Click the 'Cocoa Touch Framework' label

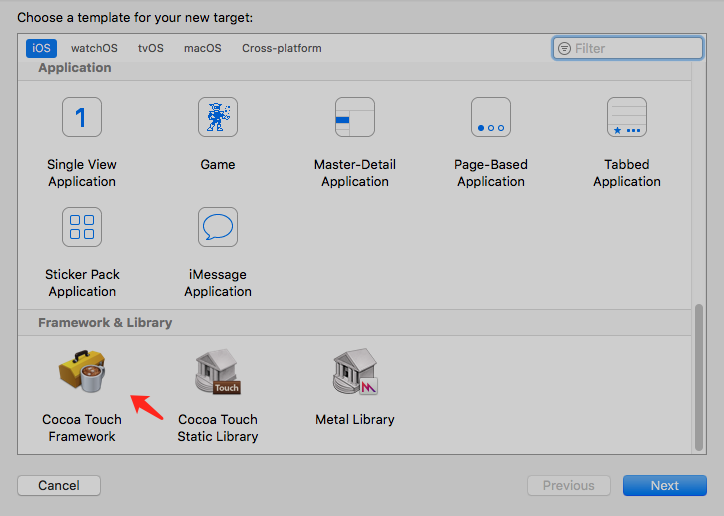82,428
